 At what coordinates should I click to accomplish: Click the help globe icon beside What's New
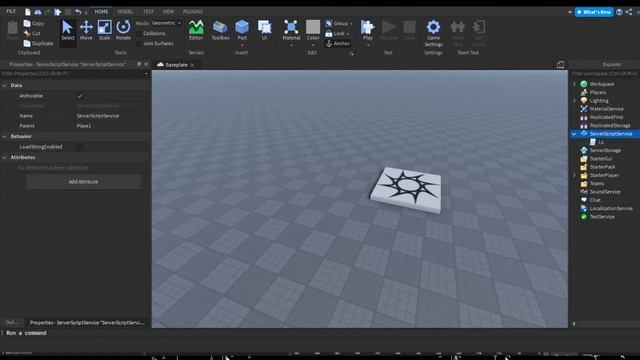coord(619,12)
